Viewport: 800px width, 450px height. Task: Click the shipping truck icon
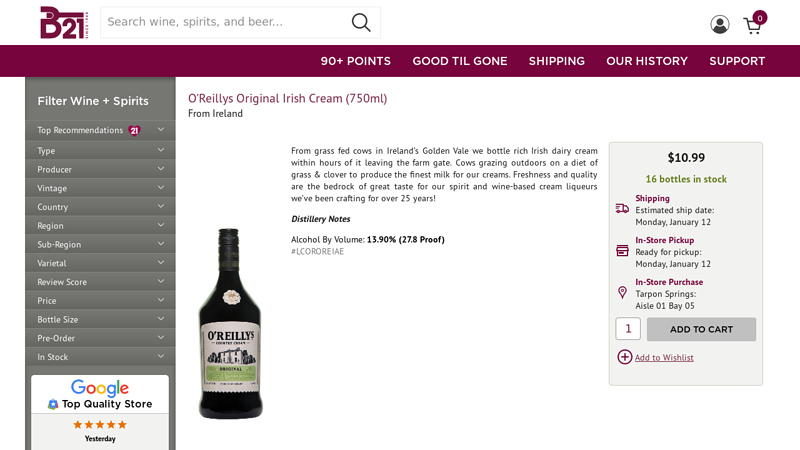pos(622,209)
